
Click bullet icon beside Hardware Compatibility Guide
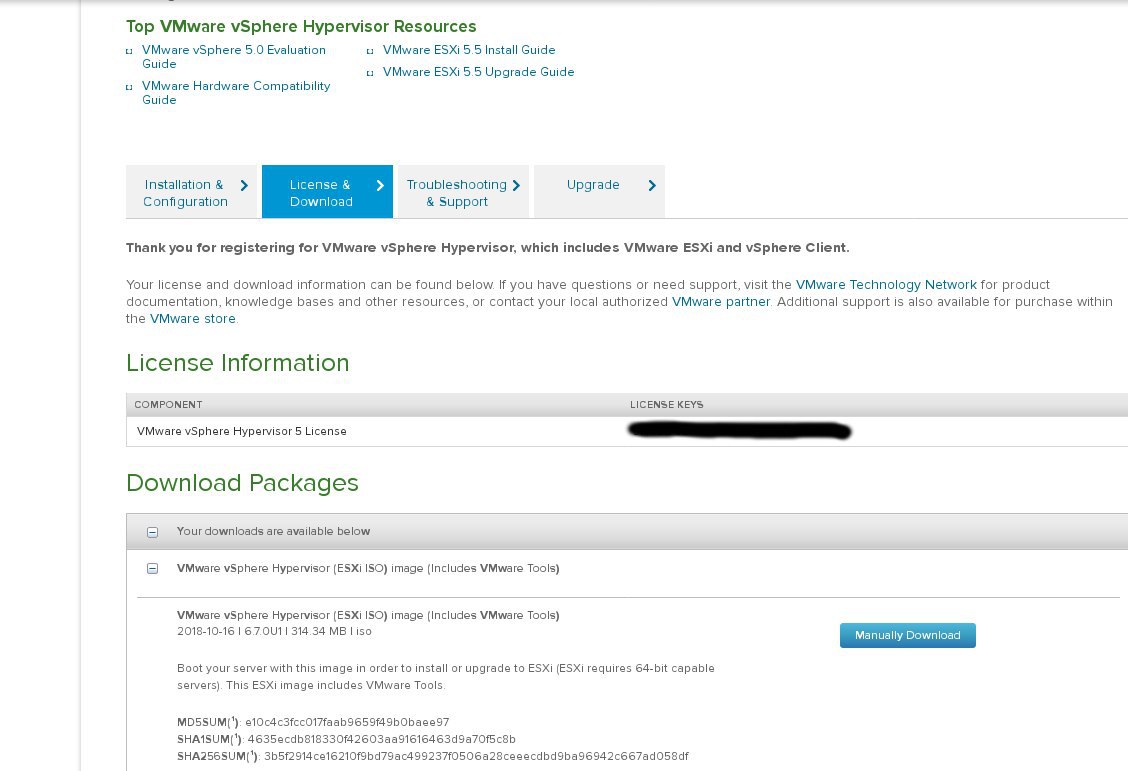click(x=129, y=87)
